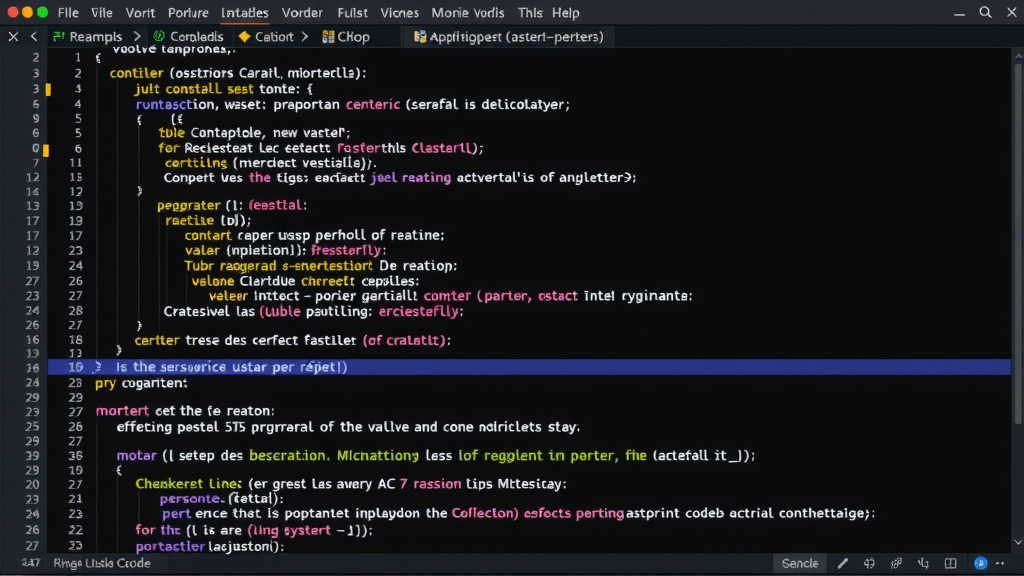The height and width of the screenshot is (576, 1024).
Task: Click the blue circular account icon
Action: pyautogui.click(x=981, y=563)
